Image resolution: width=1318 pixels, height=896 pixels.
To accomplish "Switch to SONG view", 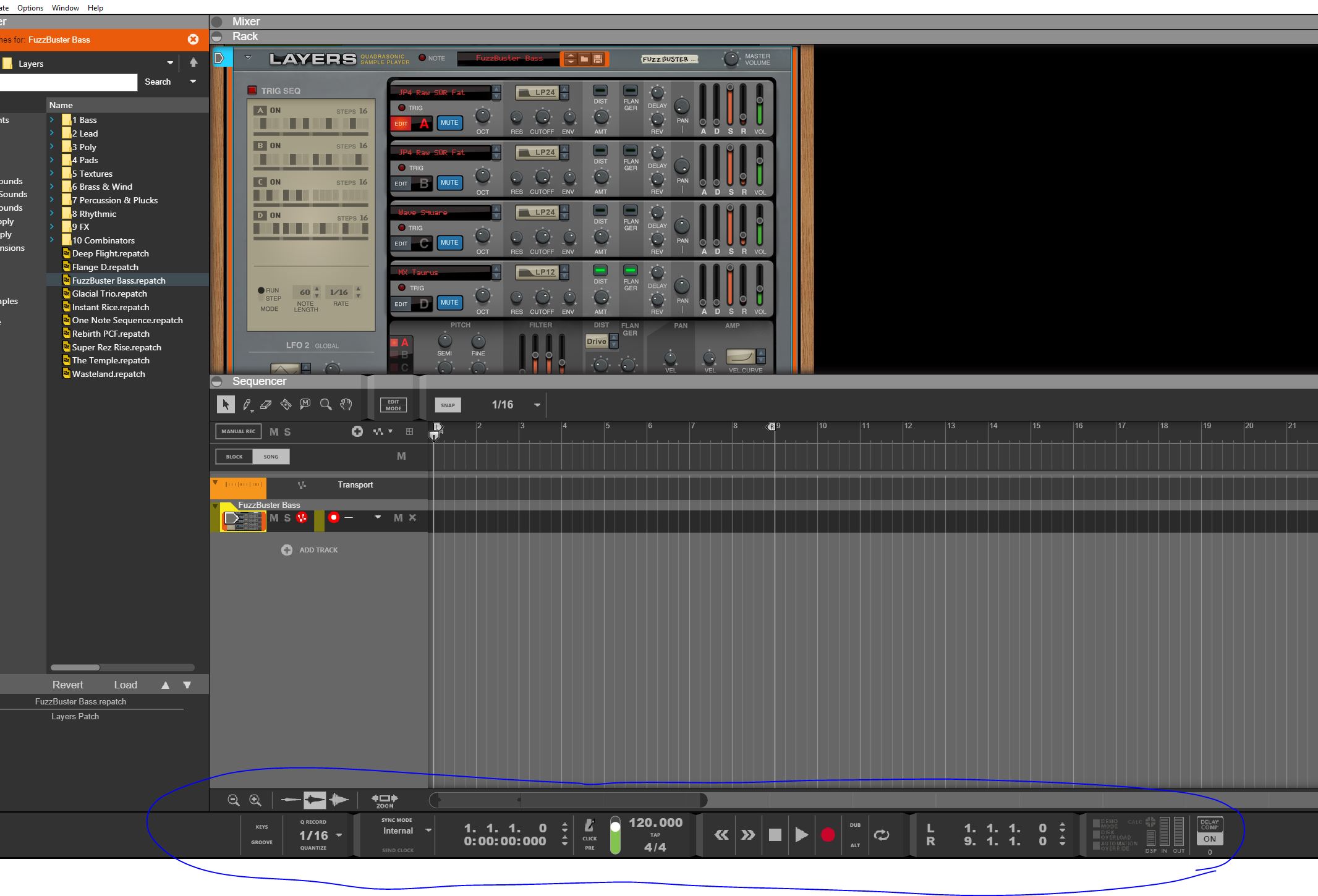I will click(271, 457).
